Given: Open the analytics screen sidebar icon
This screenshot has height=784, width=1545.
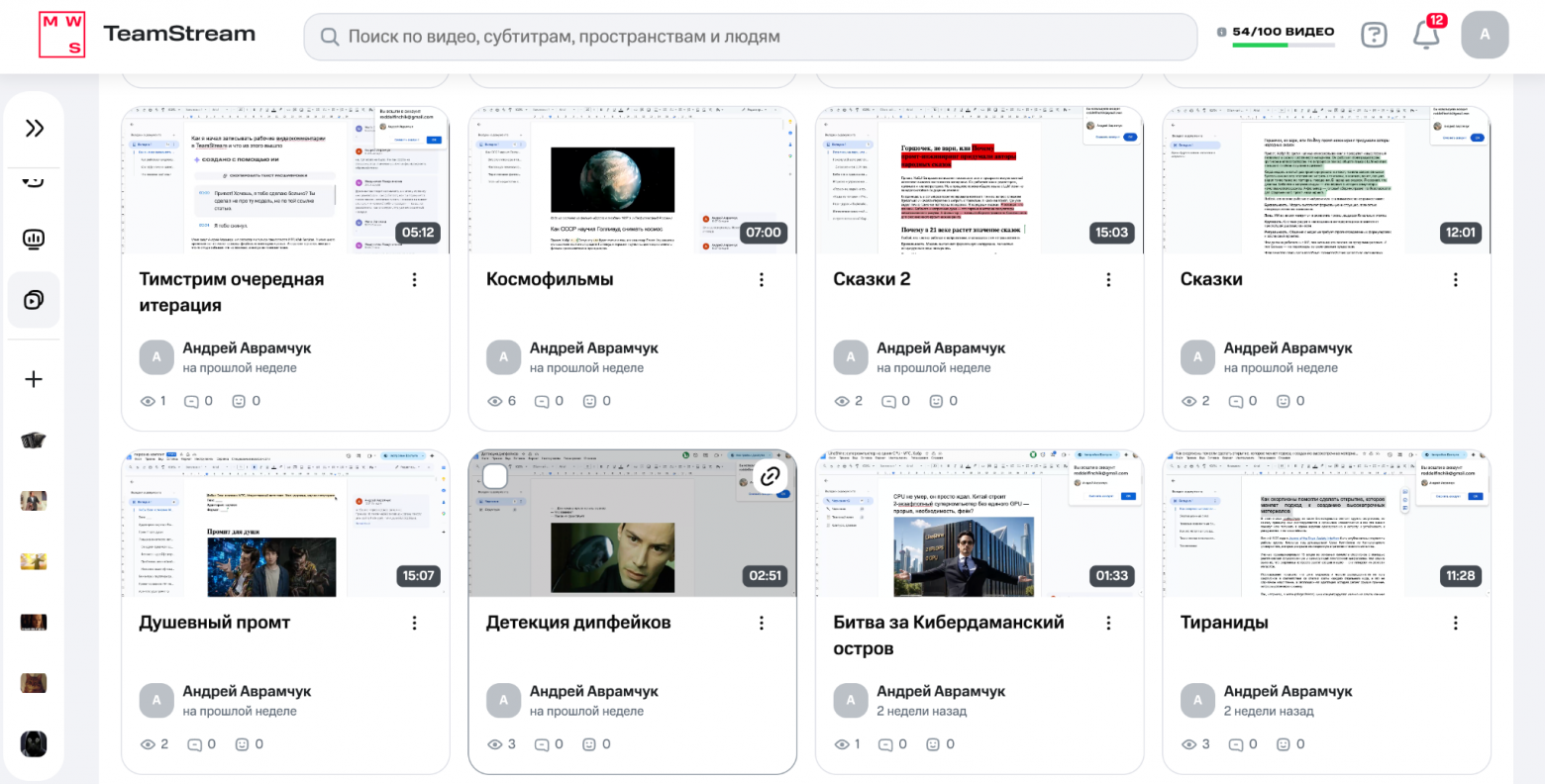Looking at the screenshot, I should pos(34,239).
